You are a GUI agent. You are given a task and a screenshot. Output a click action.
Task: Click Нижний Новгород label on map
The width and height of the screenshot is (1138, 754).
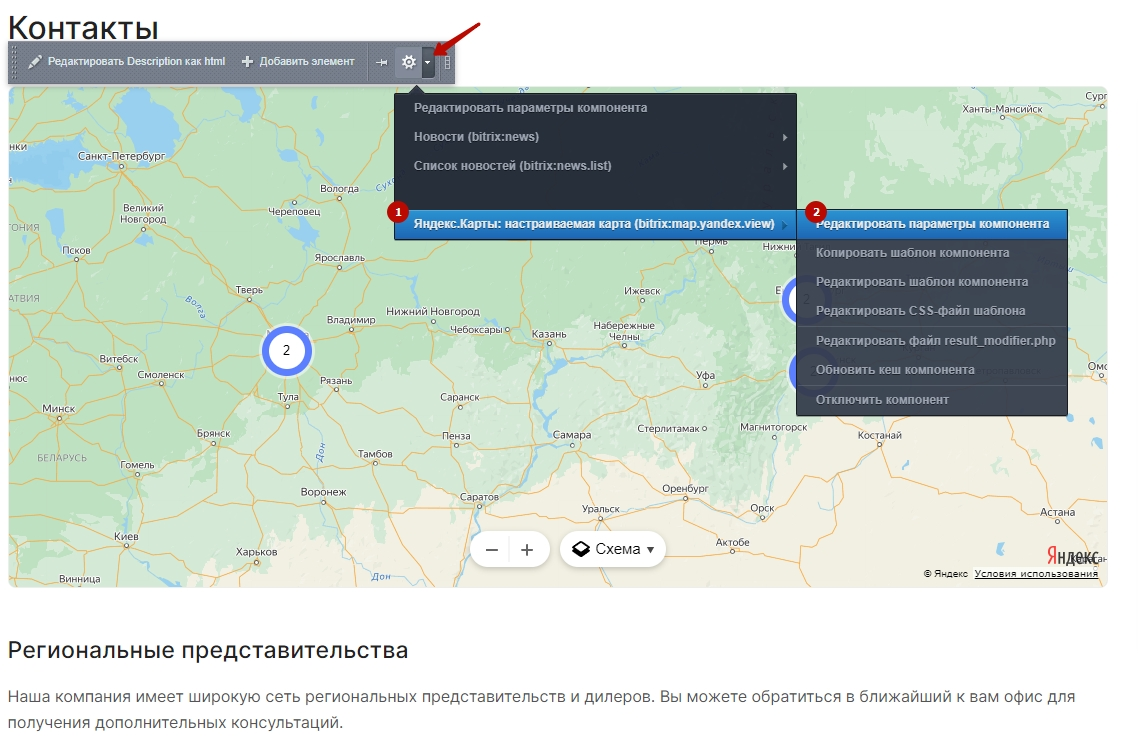tap(433, 311)
